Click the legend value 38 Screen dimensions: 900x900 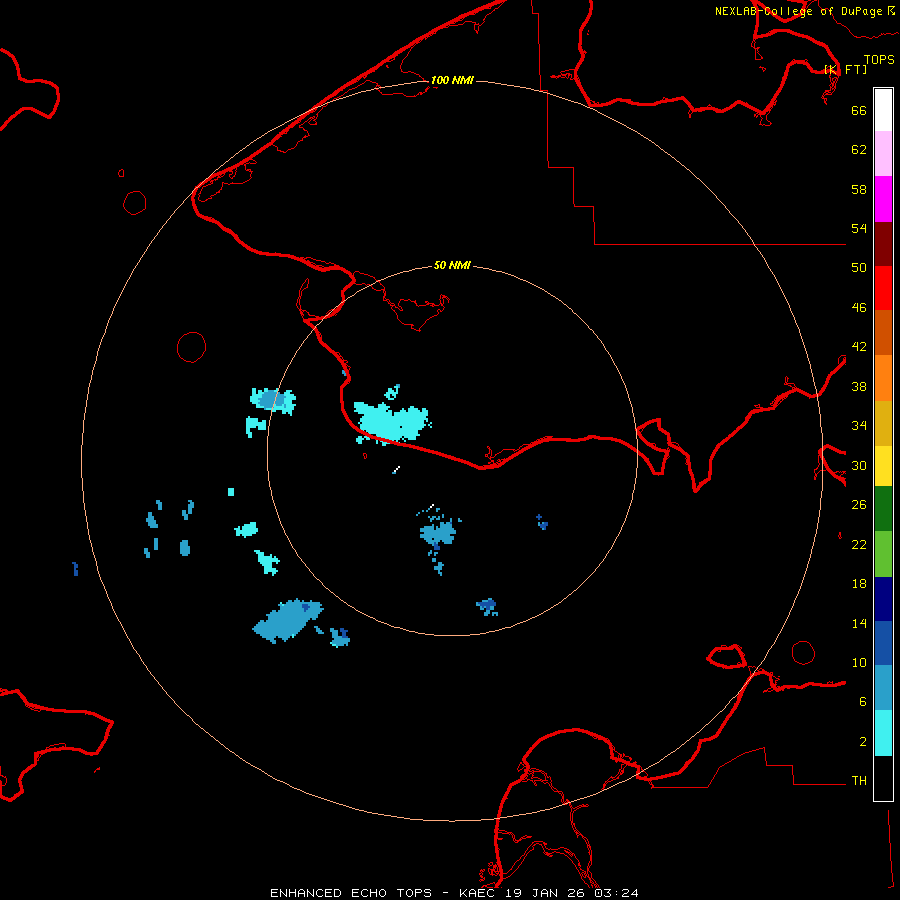(859, 386)
